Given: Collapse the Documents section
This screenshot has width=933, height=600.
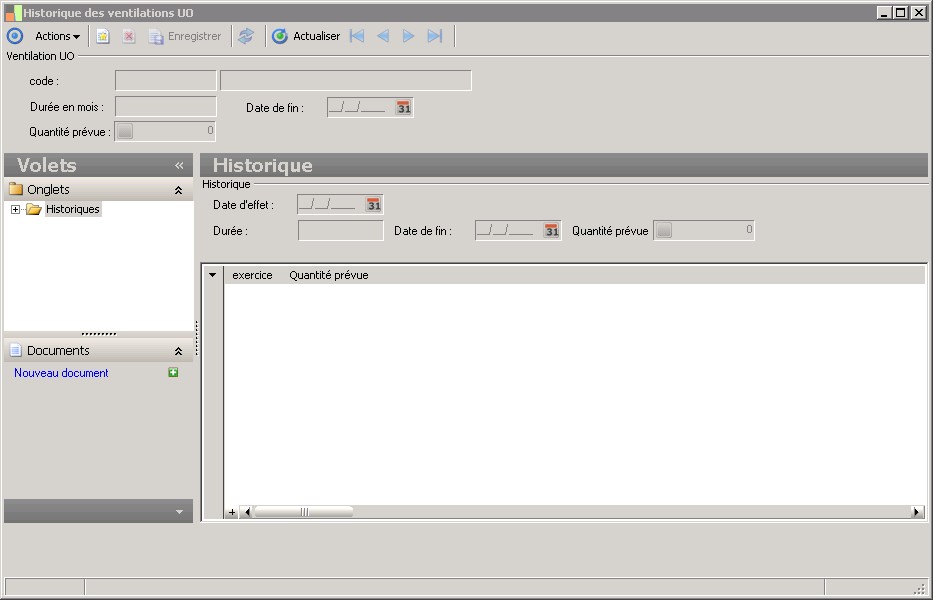Looking at the screenshot, I should point(178,351).
